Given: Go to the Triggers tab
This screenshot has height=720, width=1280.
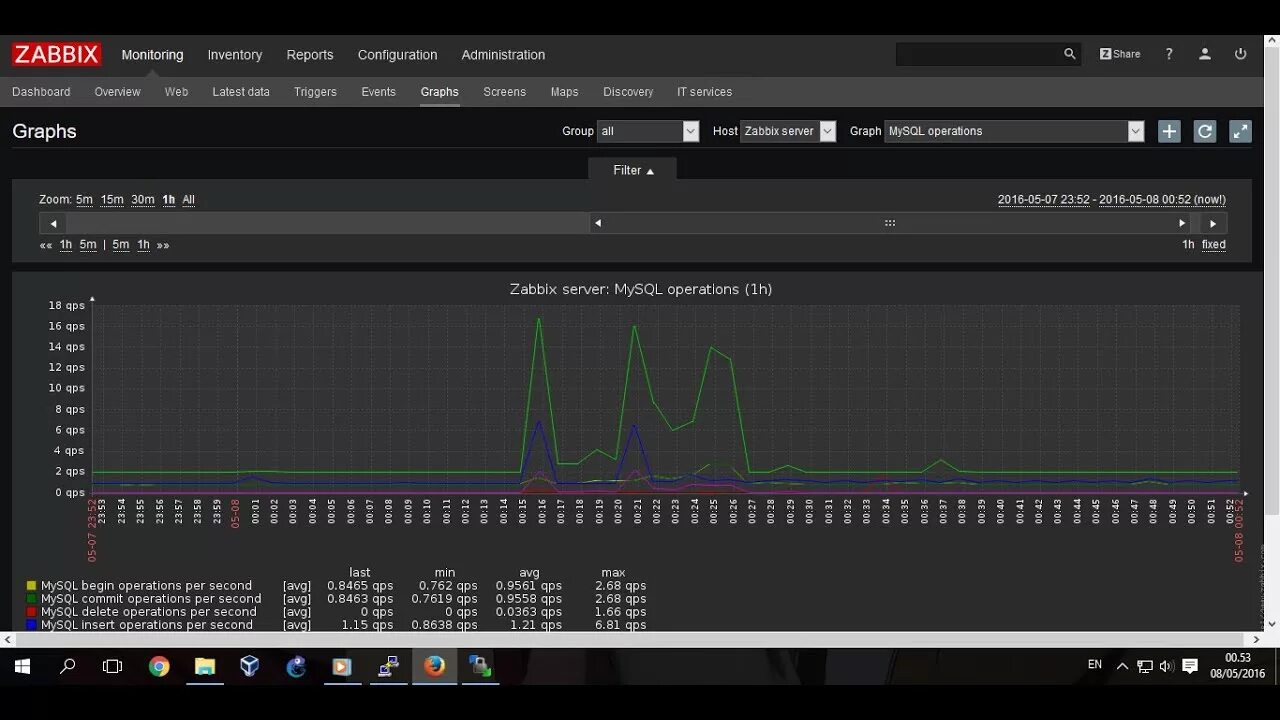Looking at the screenshot, I should 315,92.
